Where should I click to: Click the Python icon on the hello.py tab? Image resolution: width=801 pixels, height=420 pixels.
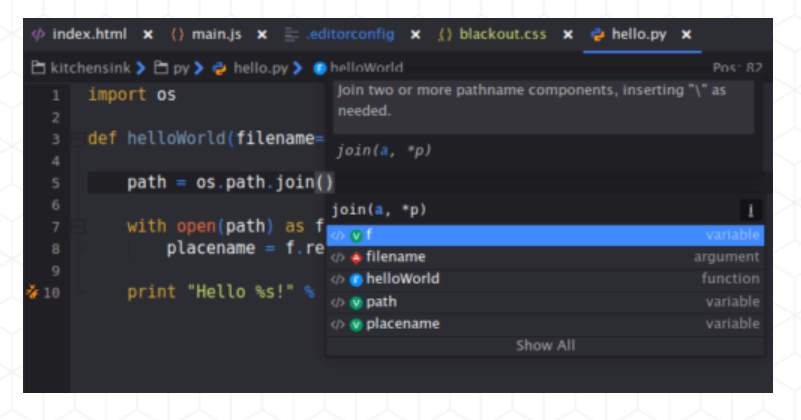[x=598, y=34]
